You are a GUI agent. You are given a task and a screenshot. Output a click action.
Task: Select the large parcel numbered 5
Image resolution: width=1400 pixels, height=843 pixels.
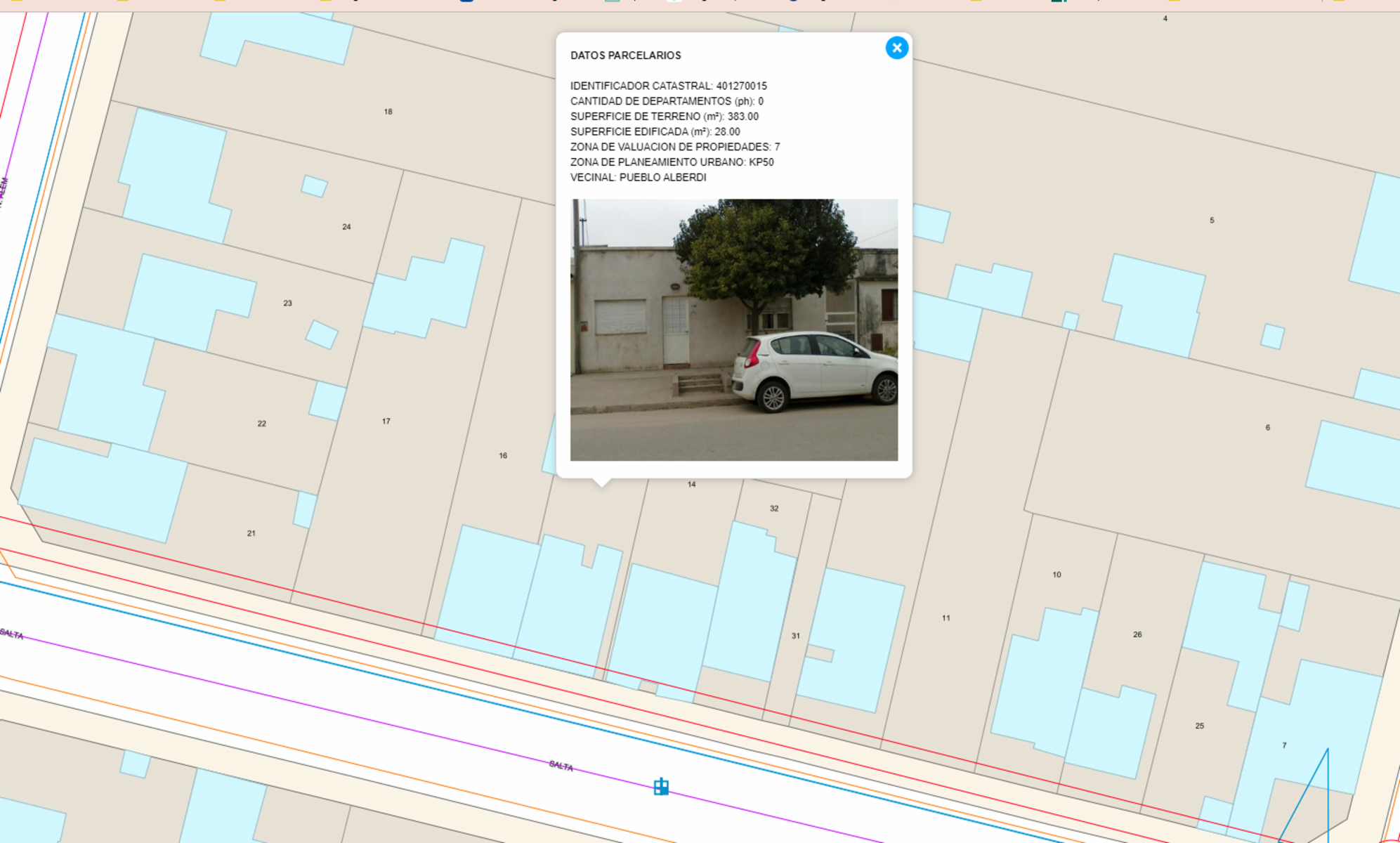pyautogui.click(x=1211, y=221)
